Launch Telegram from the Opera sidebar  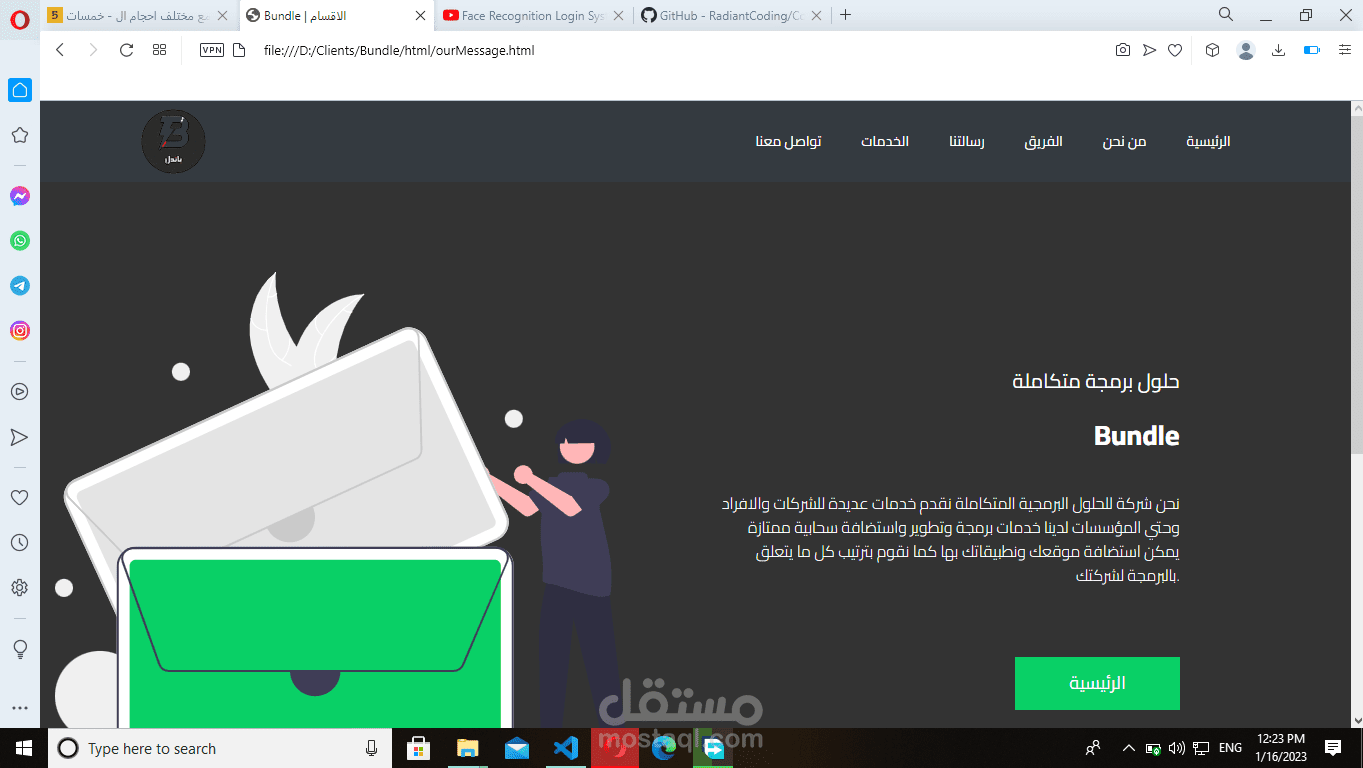[x=19, y=286]
